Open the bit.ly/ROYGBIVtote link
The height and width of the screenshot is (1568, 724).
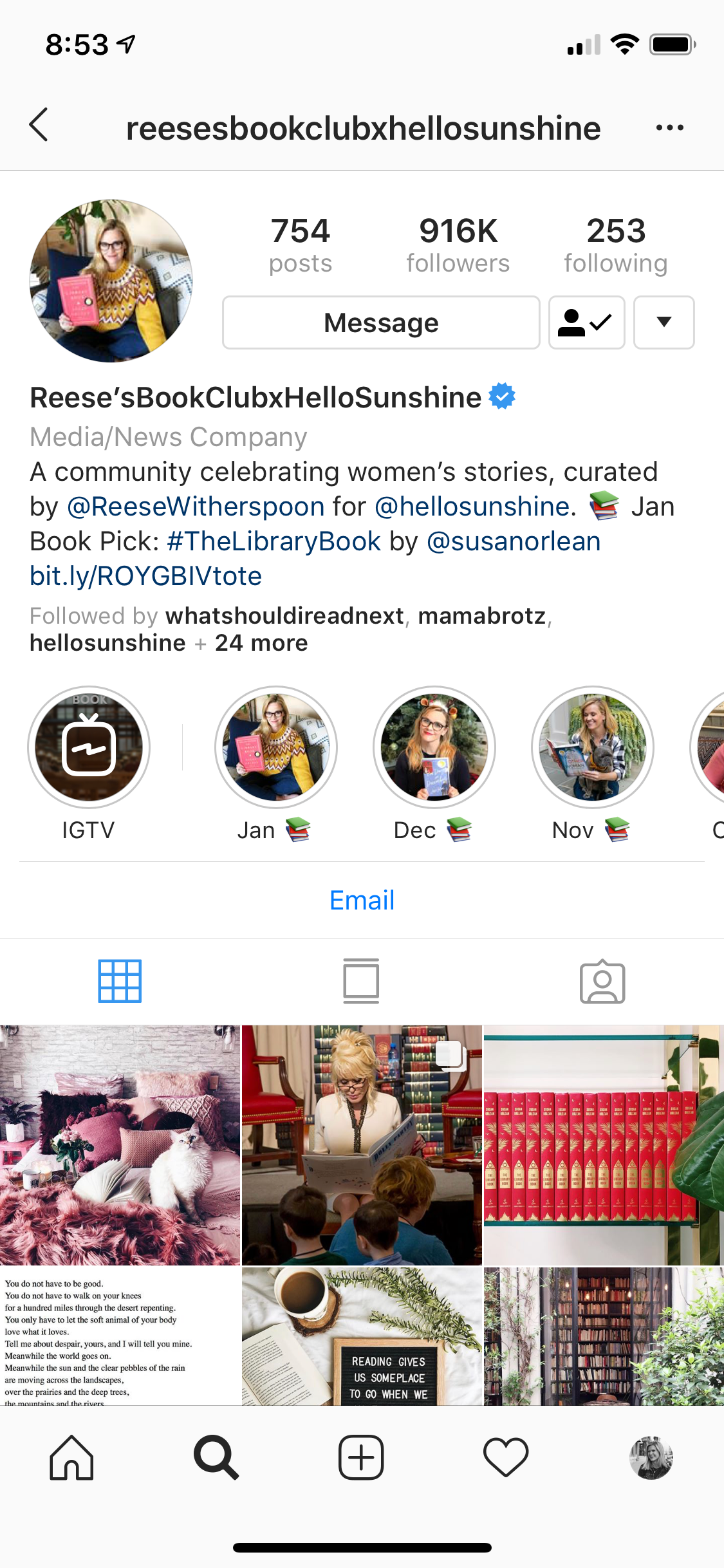pyautogui.click(x=146, y=576)
